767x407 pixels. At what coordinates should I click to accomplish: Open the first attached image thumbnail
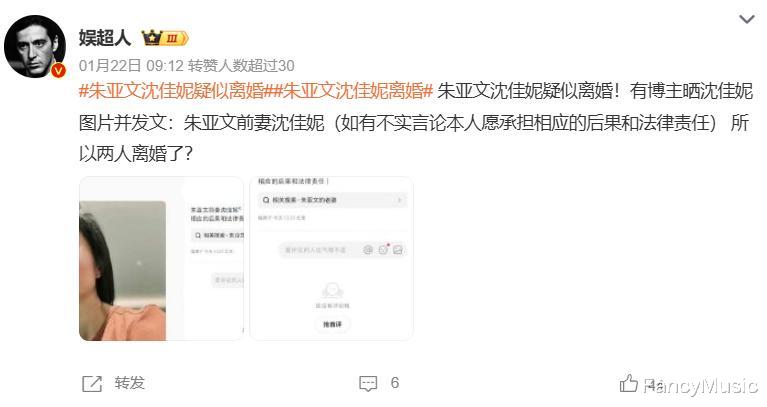(161, 259)
